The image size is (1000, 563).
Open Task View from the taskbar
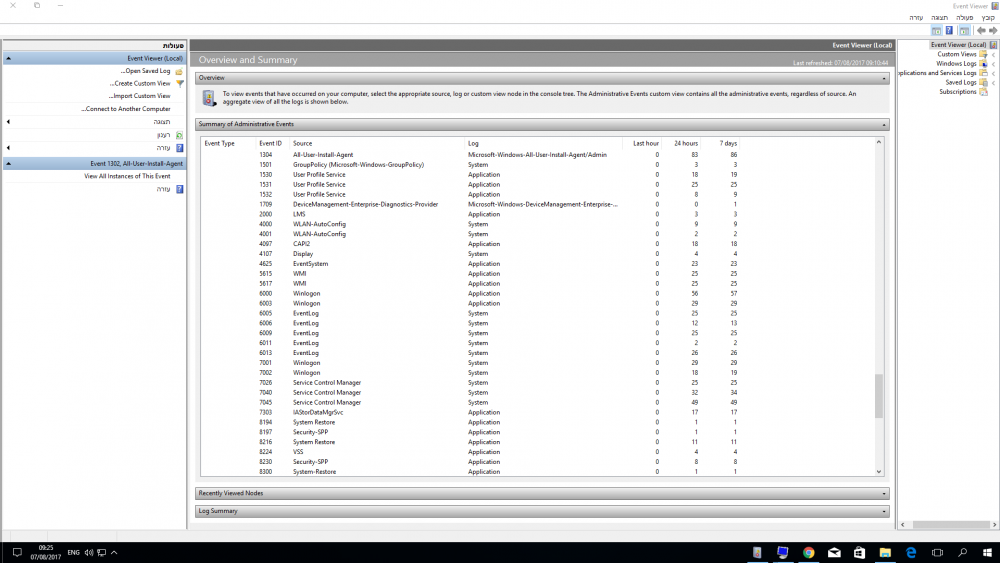coord(937,553)
